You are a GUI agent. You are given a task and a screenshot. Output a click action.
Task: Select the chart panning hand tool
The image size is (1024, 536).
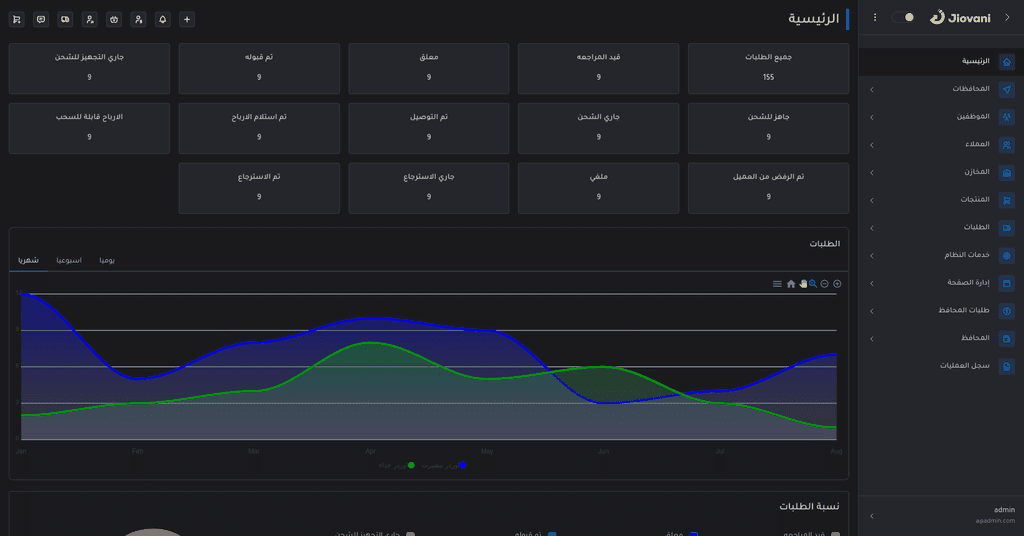click(803, 284)
